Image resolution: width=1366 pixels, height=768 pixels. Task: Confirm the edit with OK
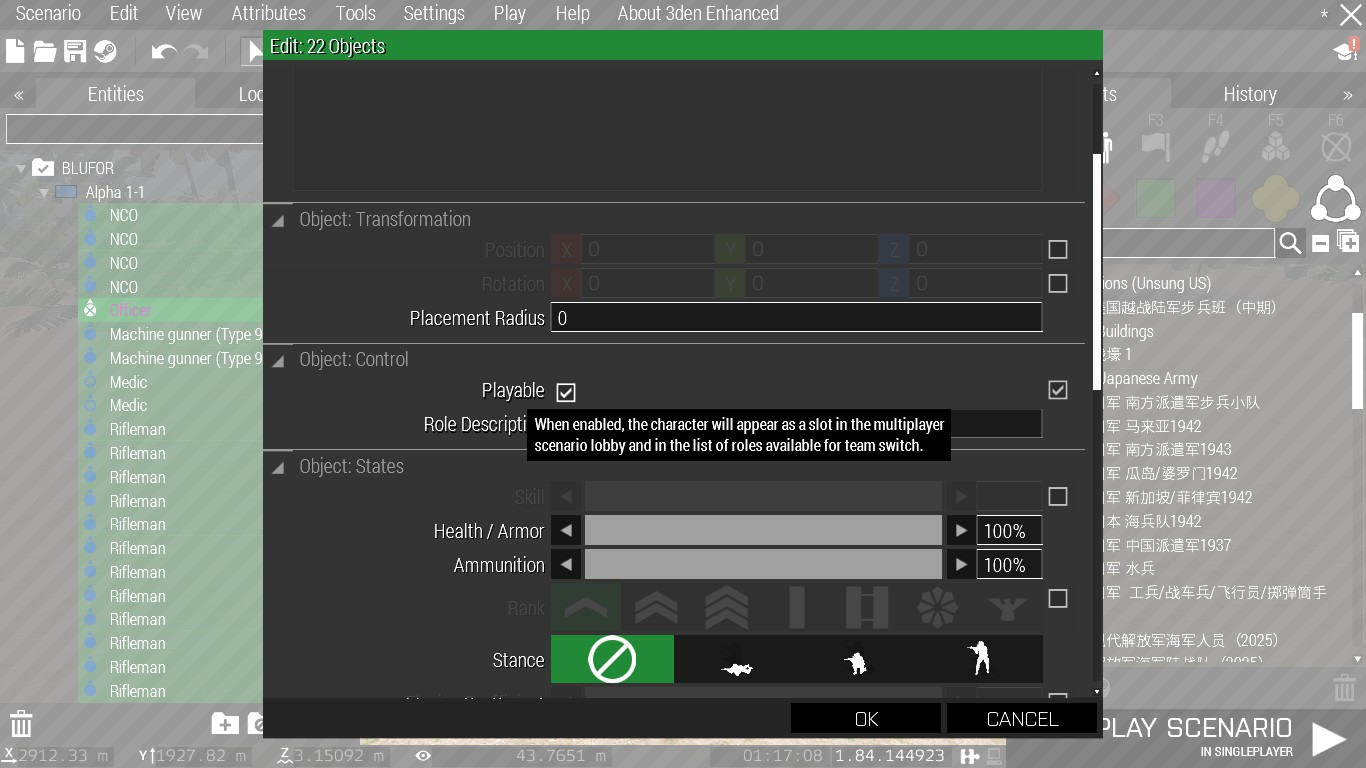pos(866,719)
